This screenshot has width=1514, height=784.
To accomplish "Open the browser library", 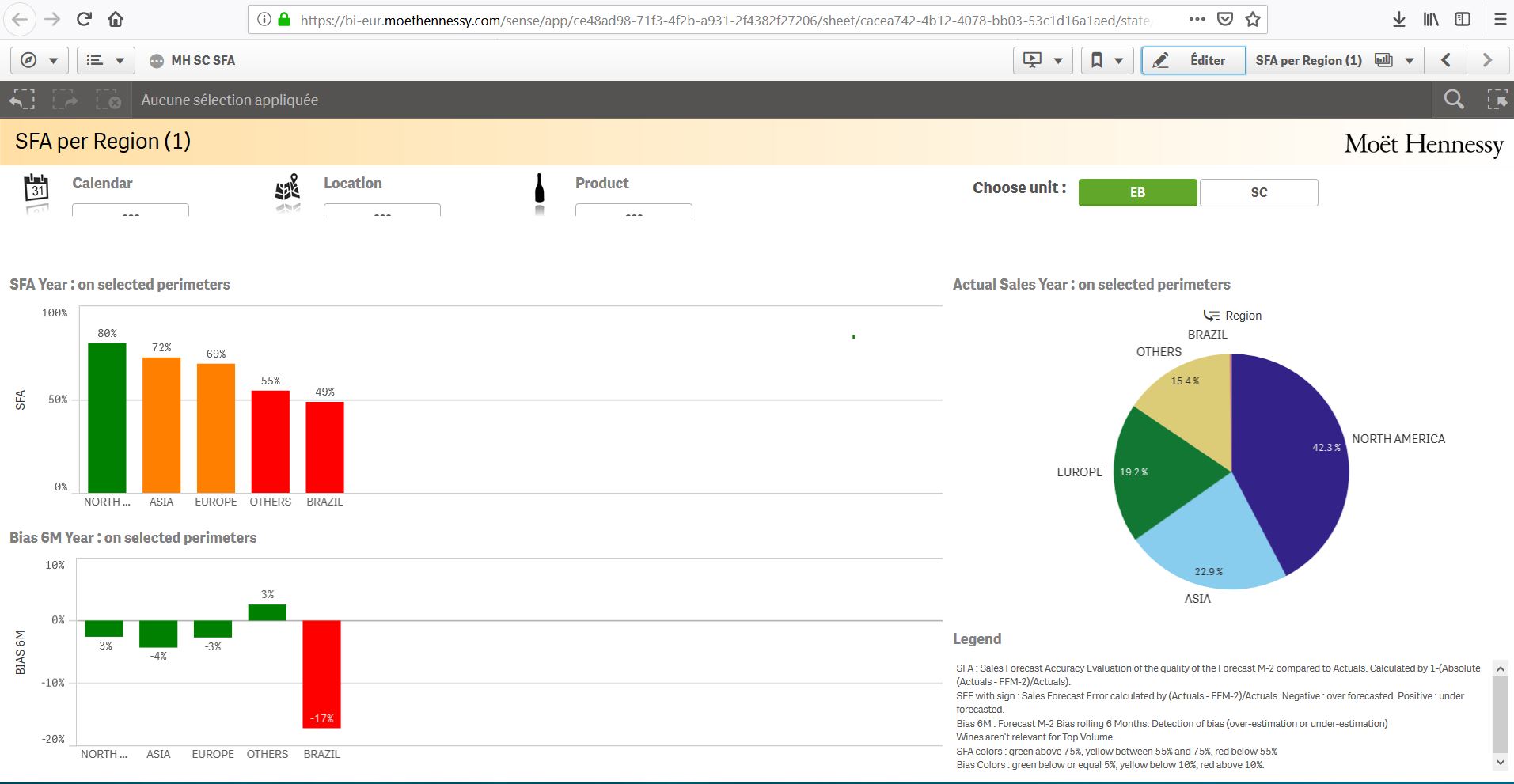I will 1431,19.
